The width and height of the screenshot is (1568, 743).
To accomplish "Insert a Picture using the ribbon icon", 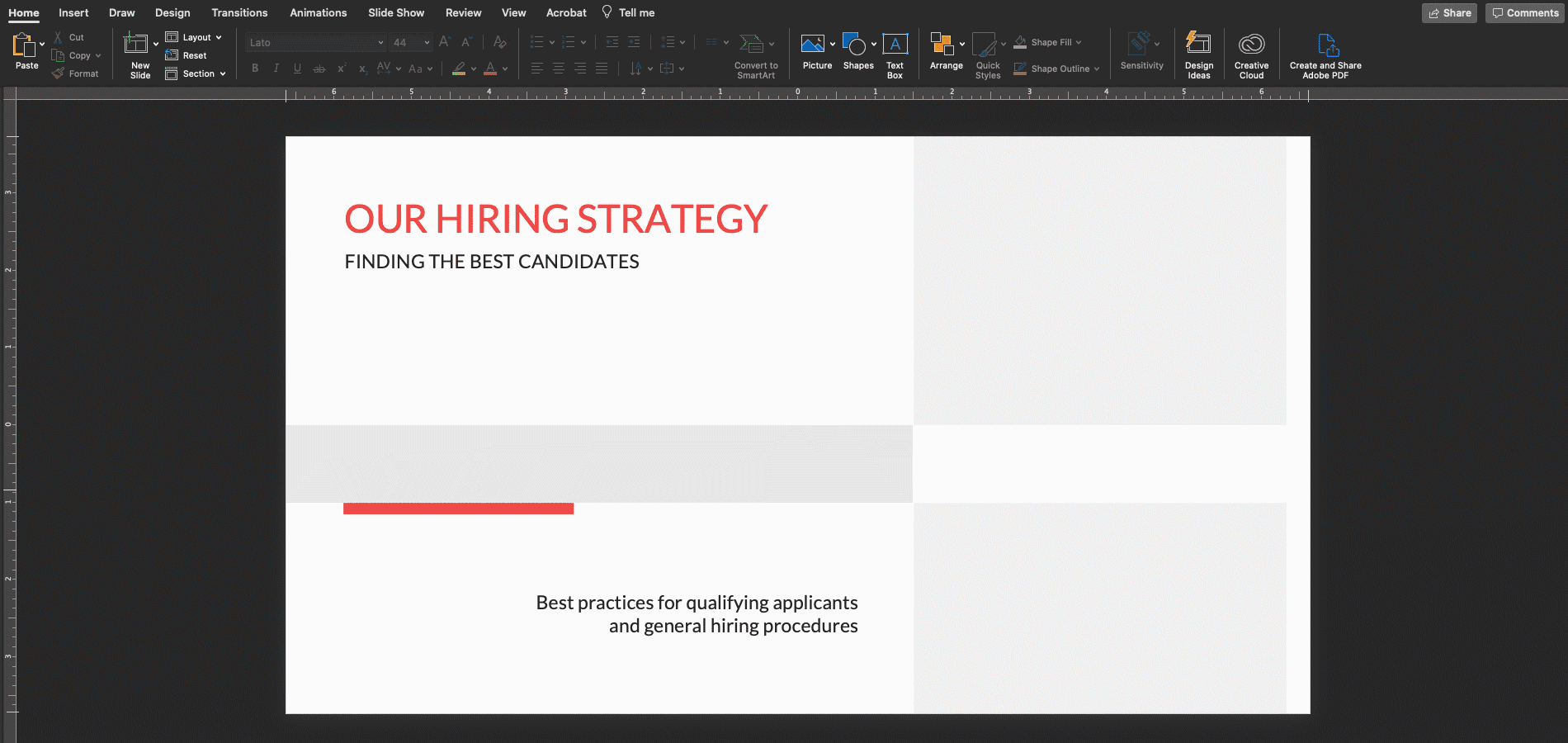I will click(x=813, y=44).
